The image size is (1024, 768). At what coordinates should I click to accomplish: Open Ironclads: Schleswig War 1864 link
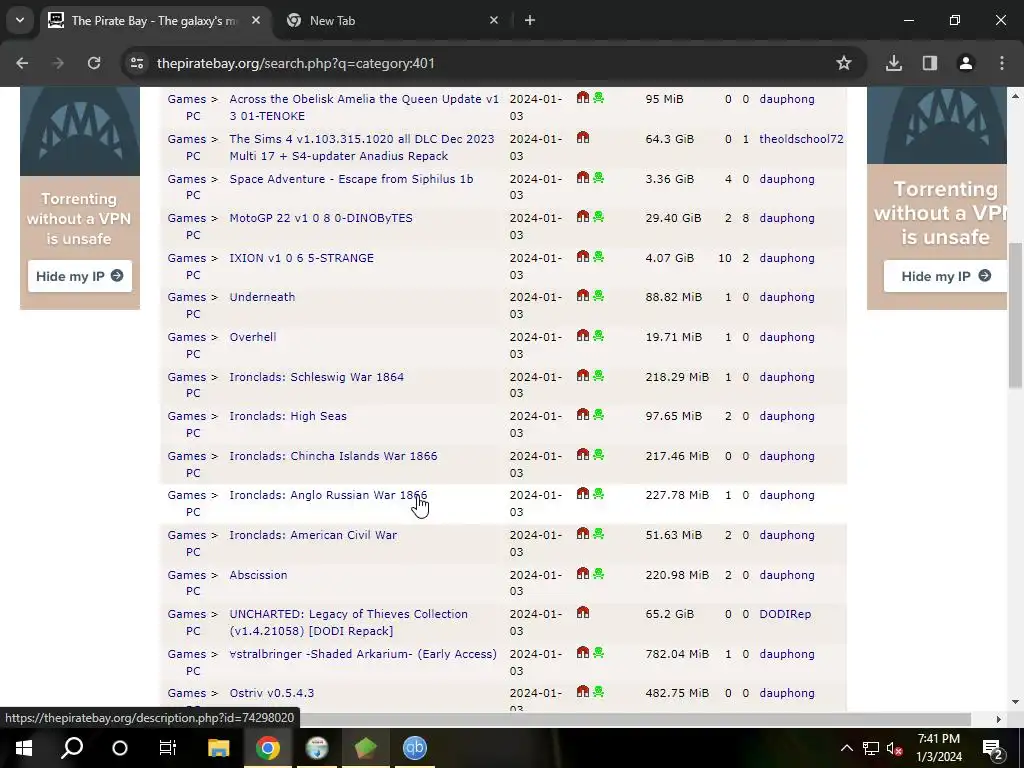point(317,377)
